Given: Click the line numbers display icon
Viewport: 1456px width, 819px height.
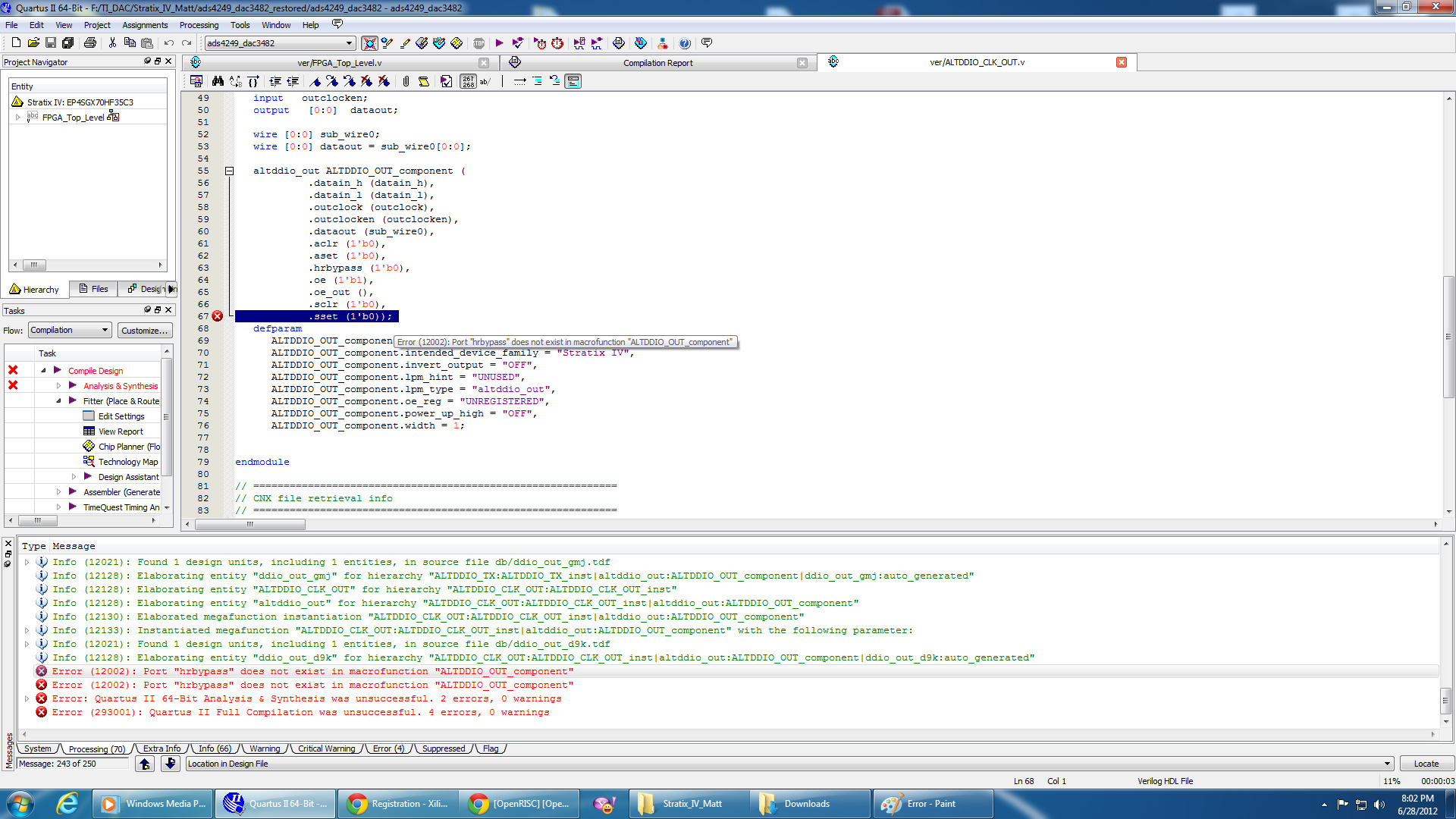Looking at the screenshot, I should click(x=468, y=81).
